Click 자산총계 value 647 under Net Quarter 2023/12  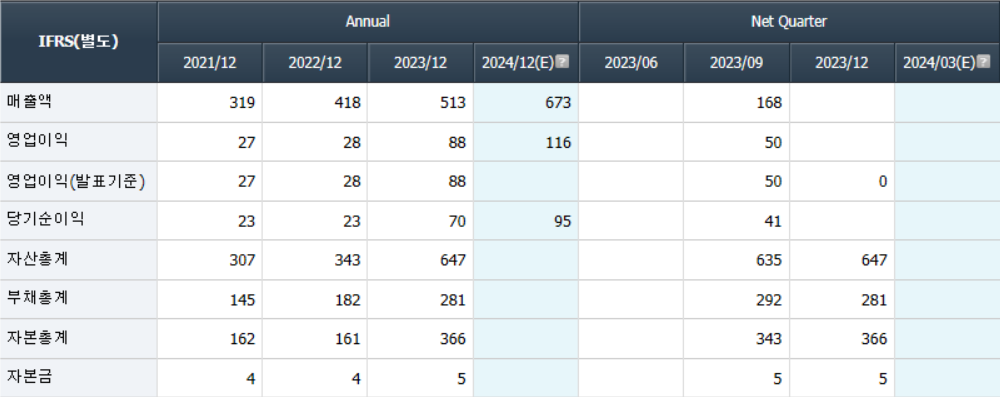point(874,260)
